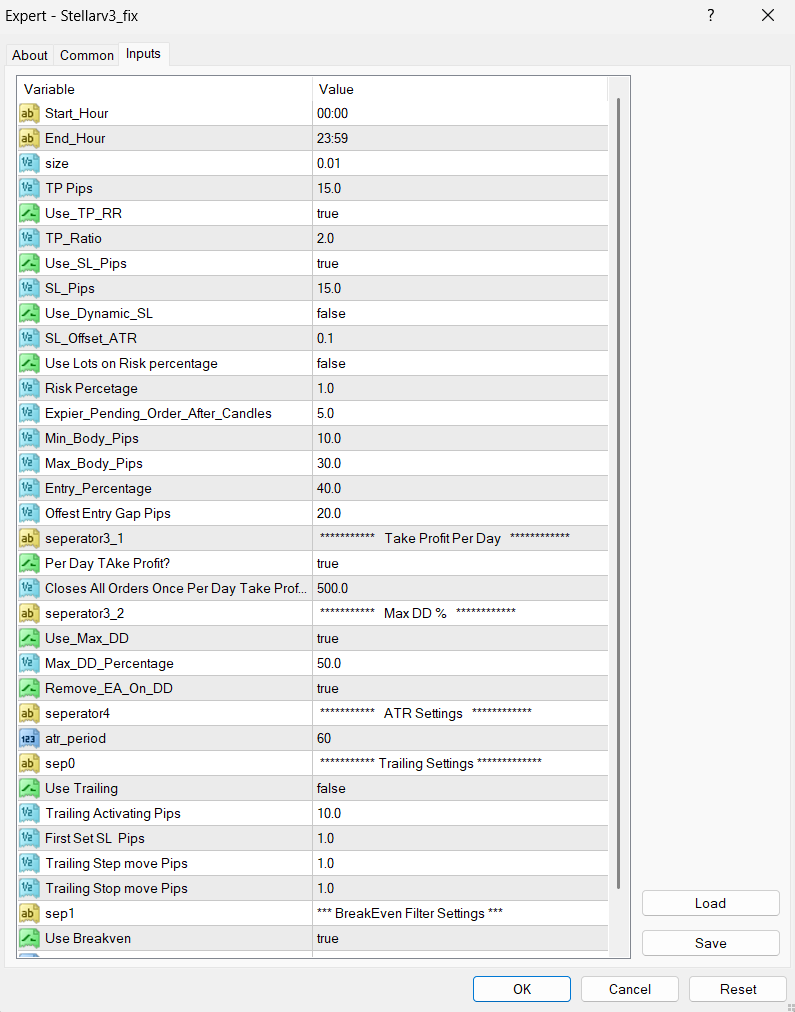Screen dimensions: 795x1012
Task: Click the boolean icon next to Use_TP_RR
Action: point(29,214)
